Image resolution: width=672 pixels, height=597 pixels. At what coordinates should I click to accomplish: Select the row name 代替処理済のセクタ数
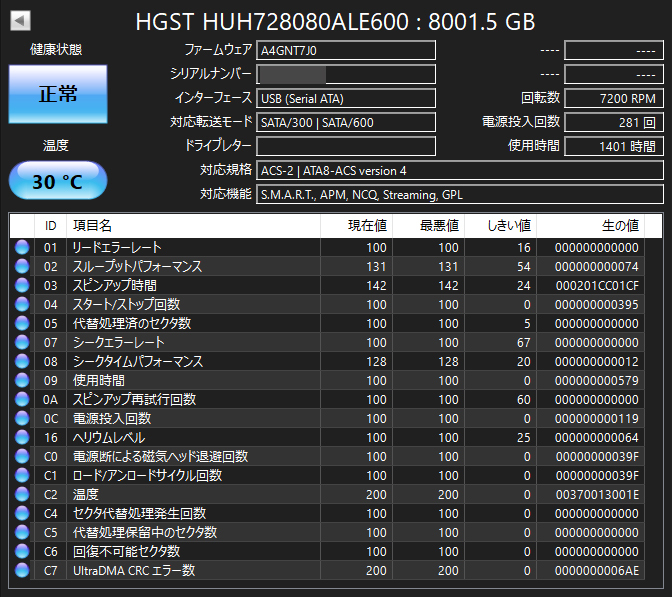coord(132,323)
